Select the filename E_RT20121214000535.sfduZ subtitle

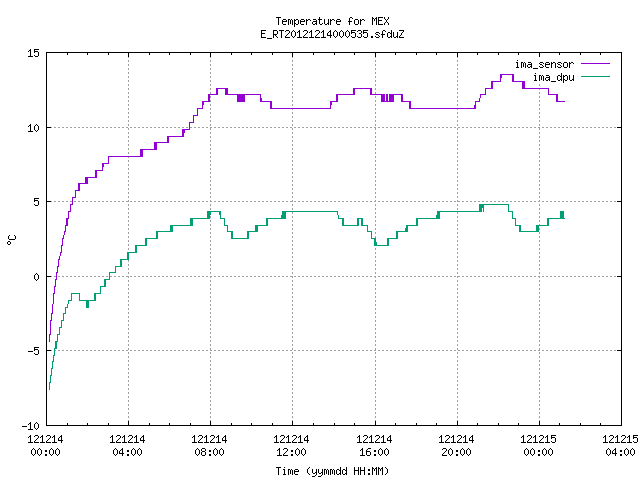point(332,34)
